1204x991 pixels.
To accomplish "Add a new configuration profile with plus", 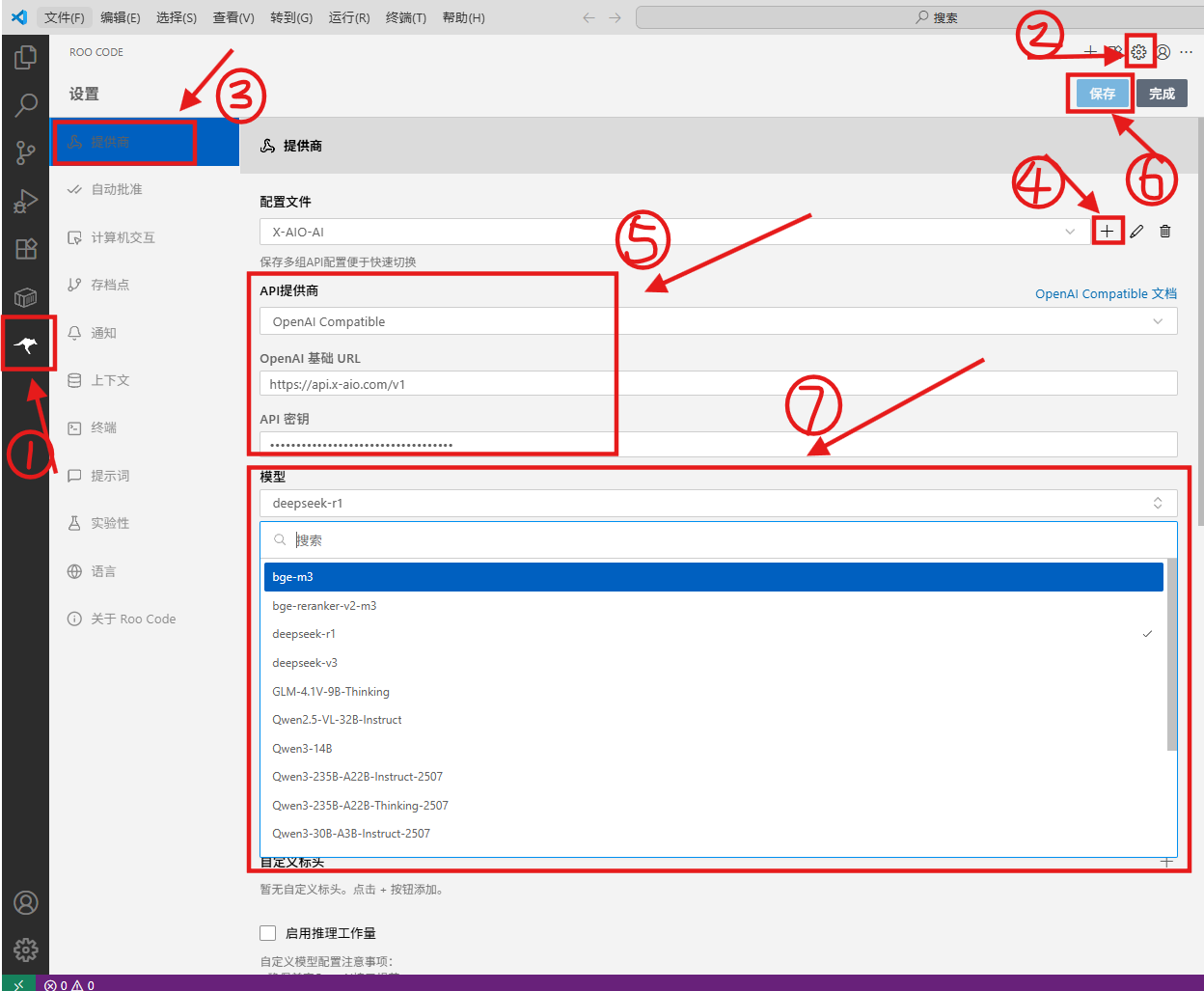I will (1108, 232).
